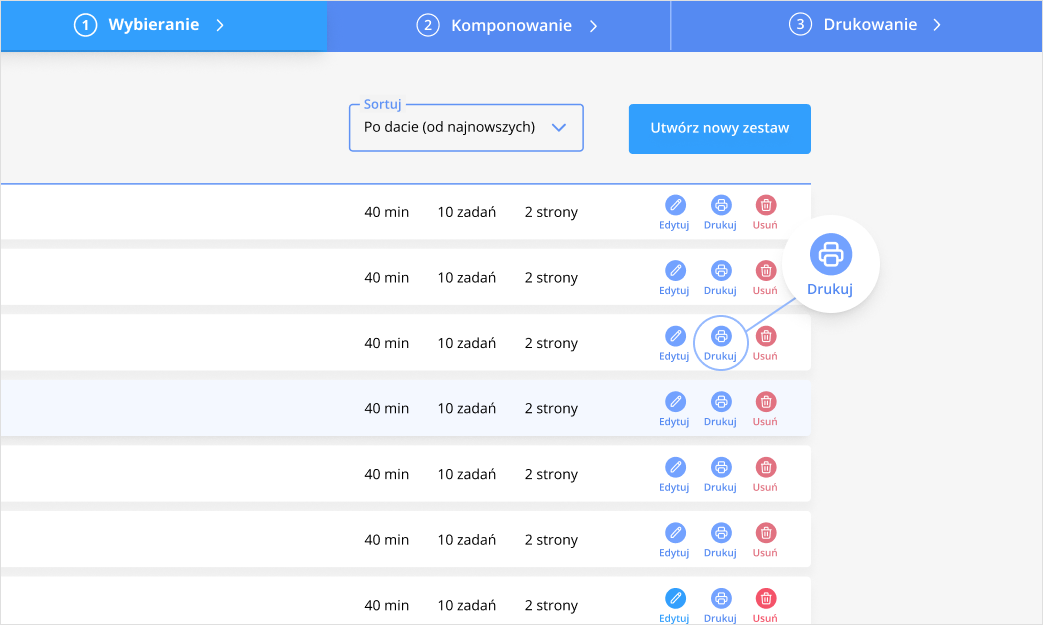1043x625 pixels.
Task: Click '10 zadań' in the highlighted light-blue row
Action: coord(466,408)
